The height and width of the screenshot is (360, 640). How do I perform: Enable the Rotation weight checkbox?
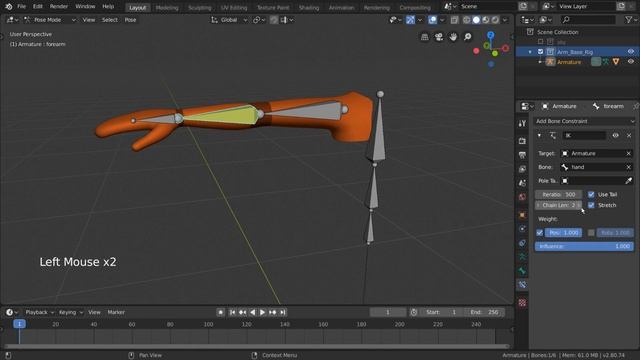(591, 232)
